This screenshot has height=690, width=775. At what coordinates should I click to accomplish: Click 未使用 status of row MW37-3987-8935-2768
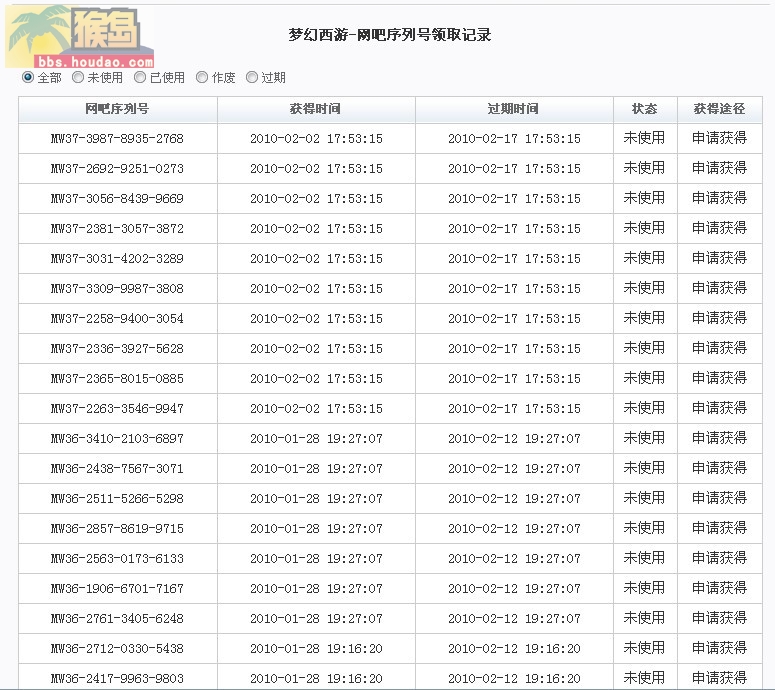click(644, 138)
